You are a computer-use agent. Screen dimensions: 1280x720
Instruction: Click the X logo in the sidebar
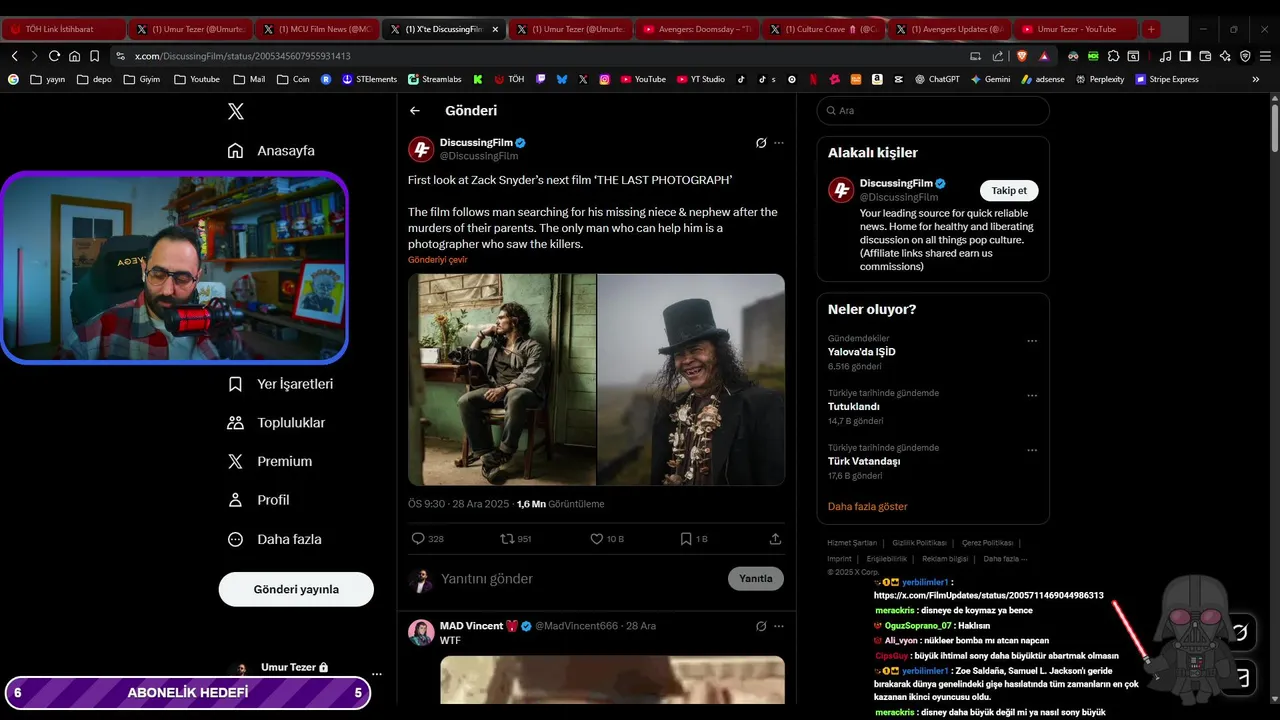tap(236, 111)
